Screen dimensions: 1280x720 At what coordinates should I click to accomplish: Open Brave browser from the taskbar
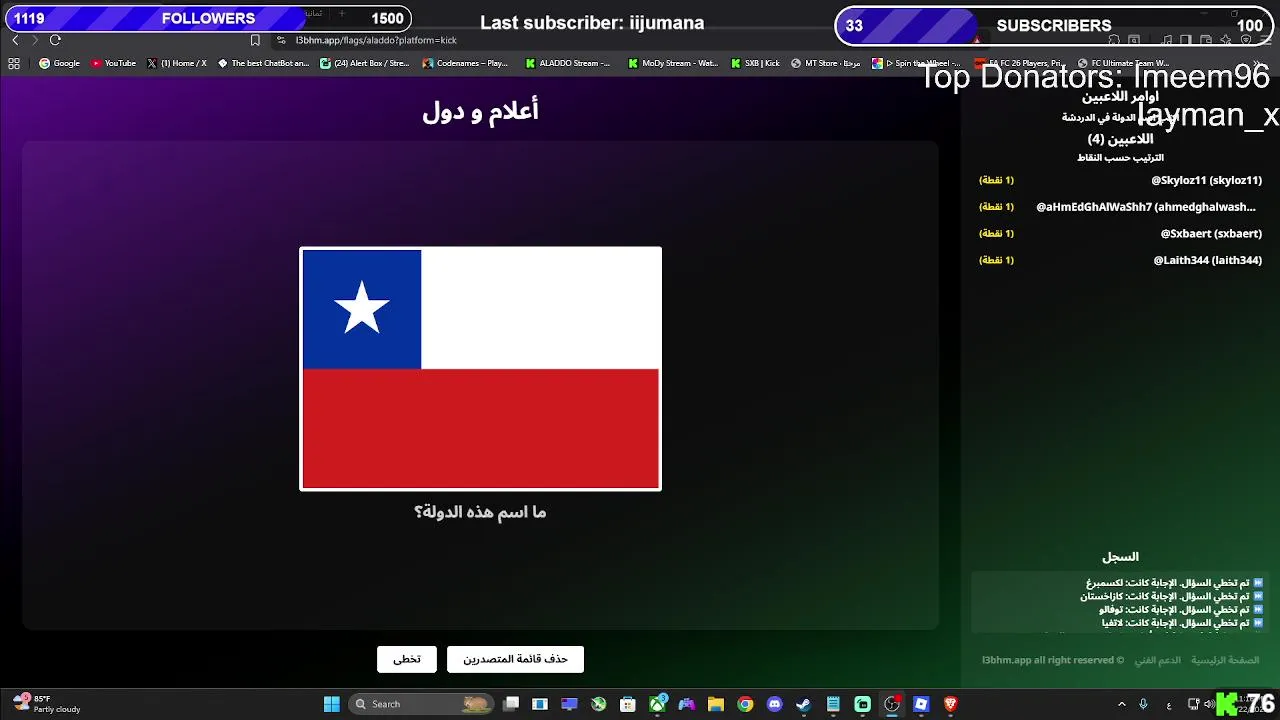tap(950, 704)
